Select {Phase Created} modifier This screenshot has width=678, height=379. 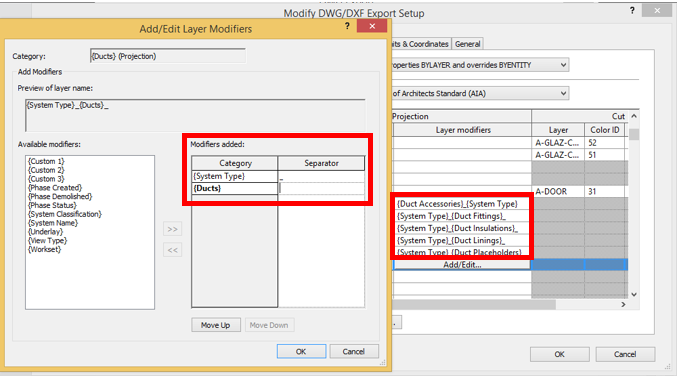point(55,188)
